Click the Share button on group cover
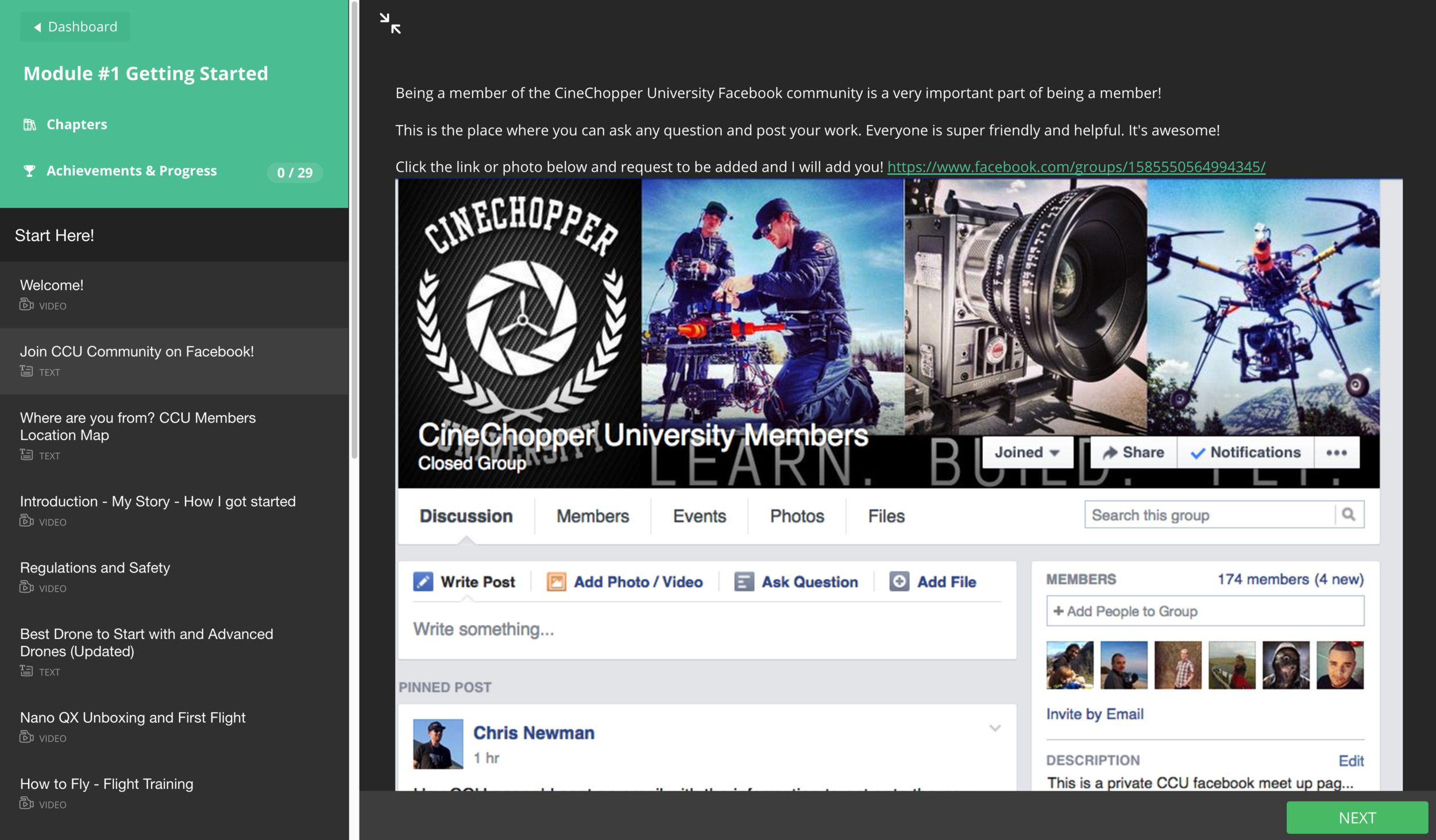Viewport: 1436px width, 840px height. 1133,452
